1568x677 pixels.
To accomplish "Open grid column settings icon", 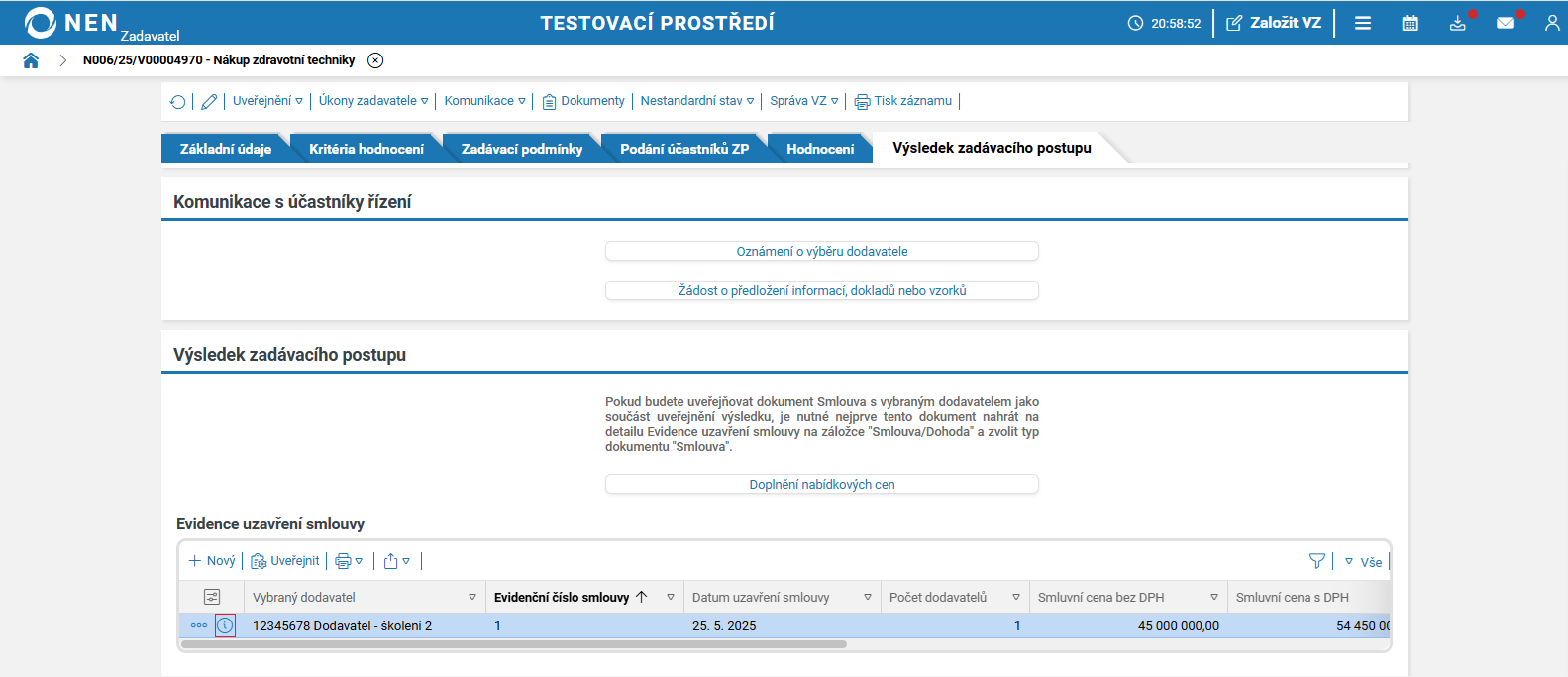I will click(212, 597).
